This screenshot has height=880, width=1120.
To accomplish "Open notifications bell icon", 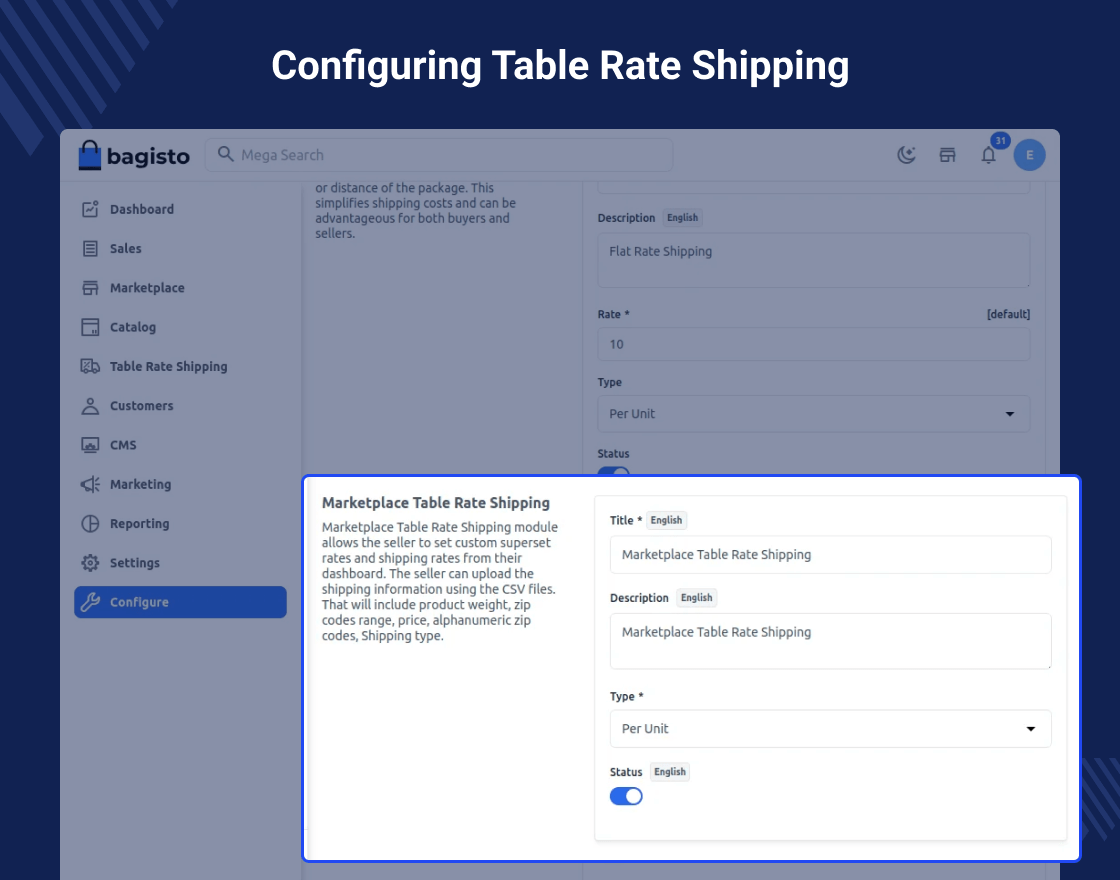I will click(988, 155).
